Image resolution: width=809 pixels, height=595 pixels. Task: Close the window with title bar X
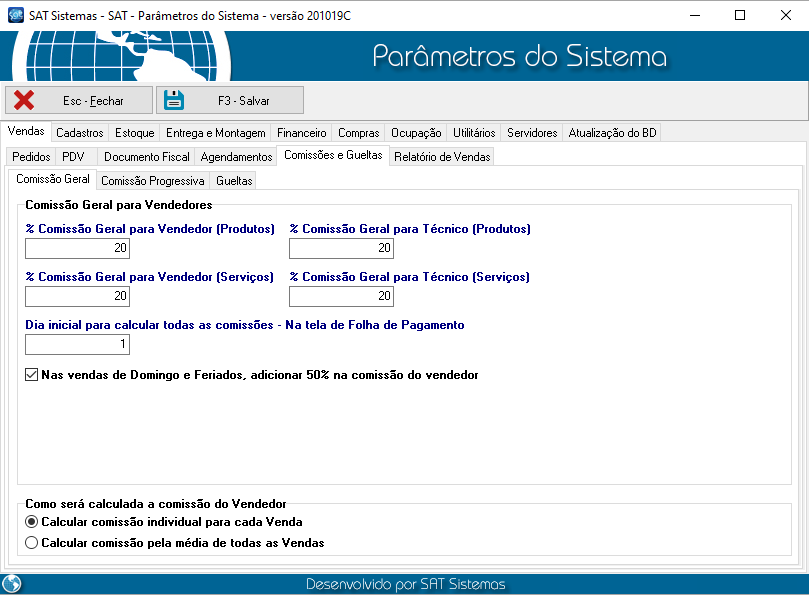click(785, 15)
